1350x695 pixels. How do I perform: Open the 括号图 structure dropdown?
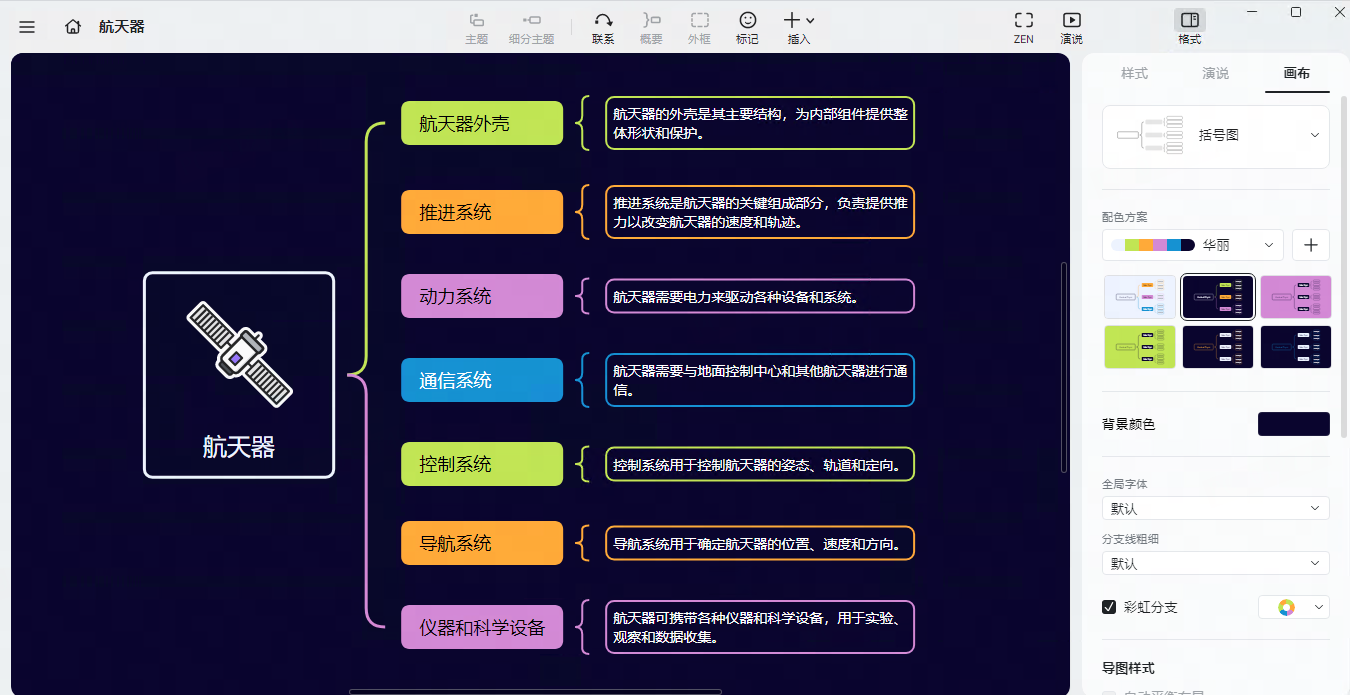pyautogui.click(x=1216, y=136)
